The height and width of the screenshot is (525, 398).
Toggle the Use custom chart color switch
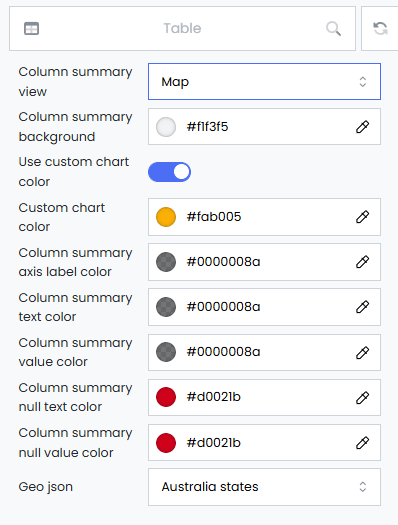[169, 172]
